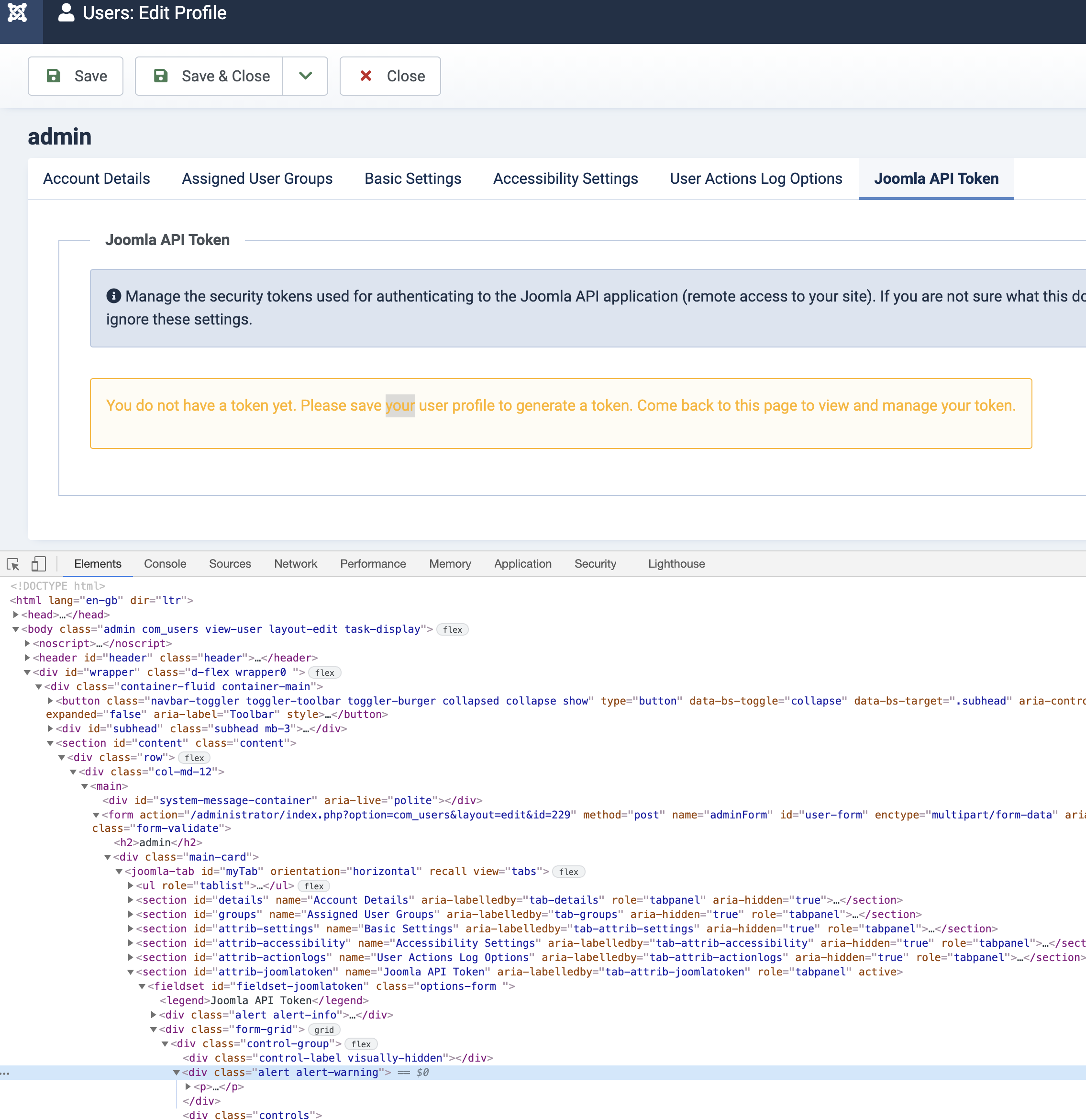Select the Basic Settings tab

pyautogui.click(x=413, y=179)
